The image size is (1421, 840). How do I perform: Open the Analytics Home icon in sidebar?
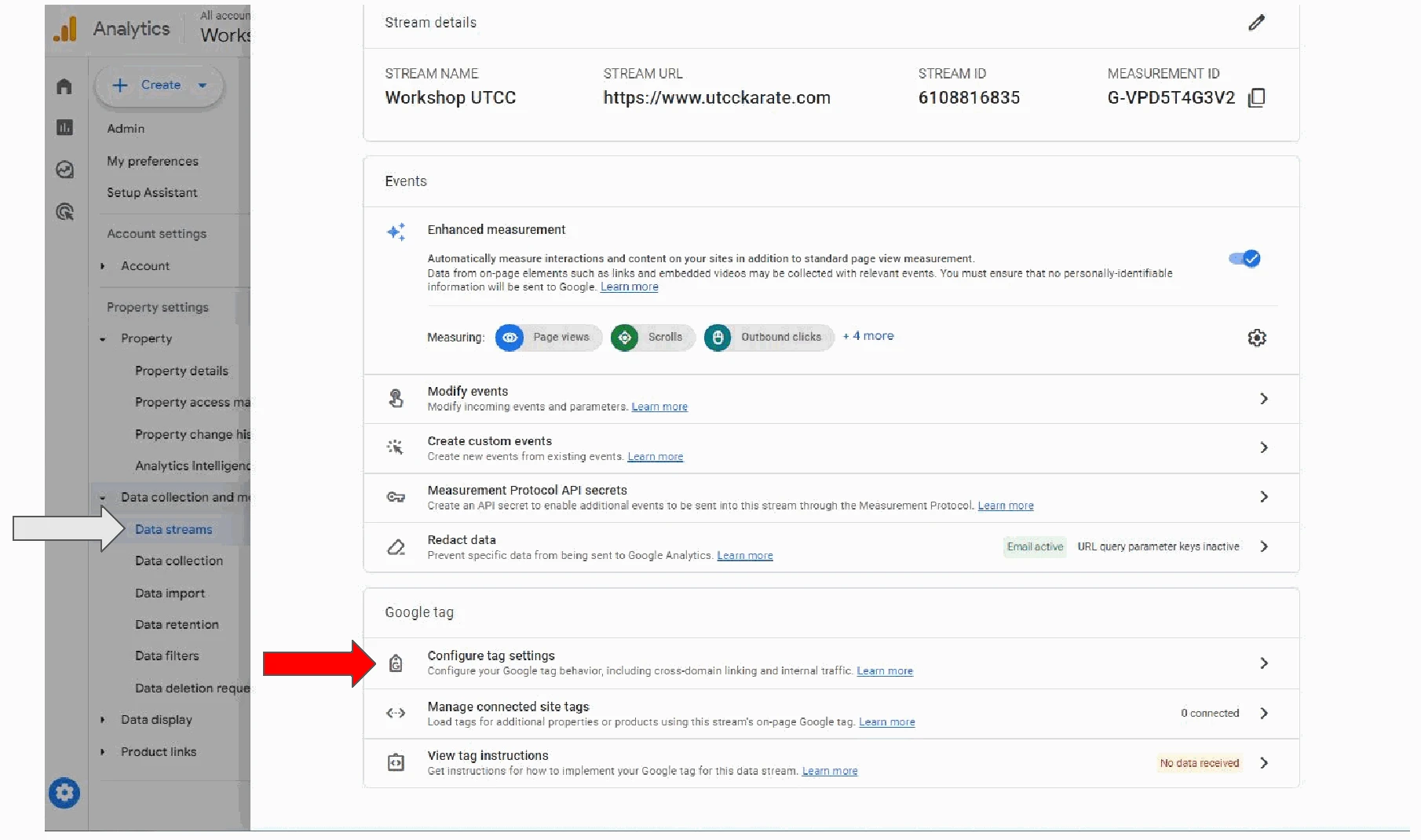pos(64,86)
